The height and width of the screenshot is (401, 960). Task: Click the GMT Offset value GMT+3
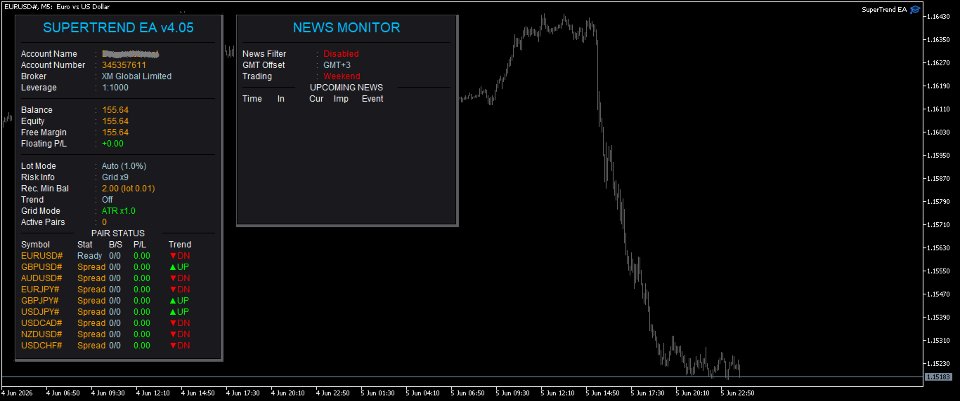click(337, 65)
